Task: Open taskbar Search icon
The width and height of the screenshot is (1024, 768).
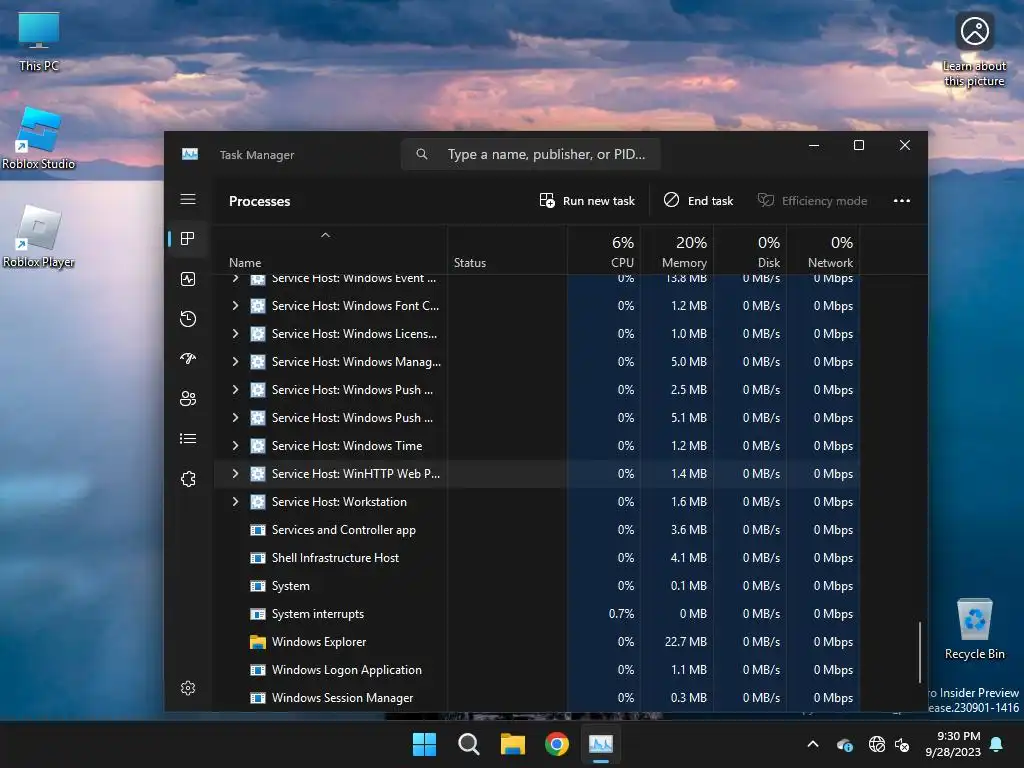Action: pos(469,744)
